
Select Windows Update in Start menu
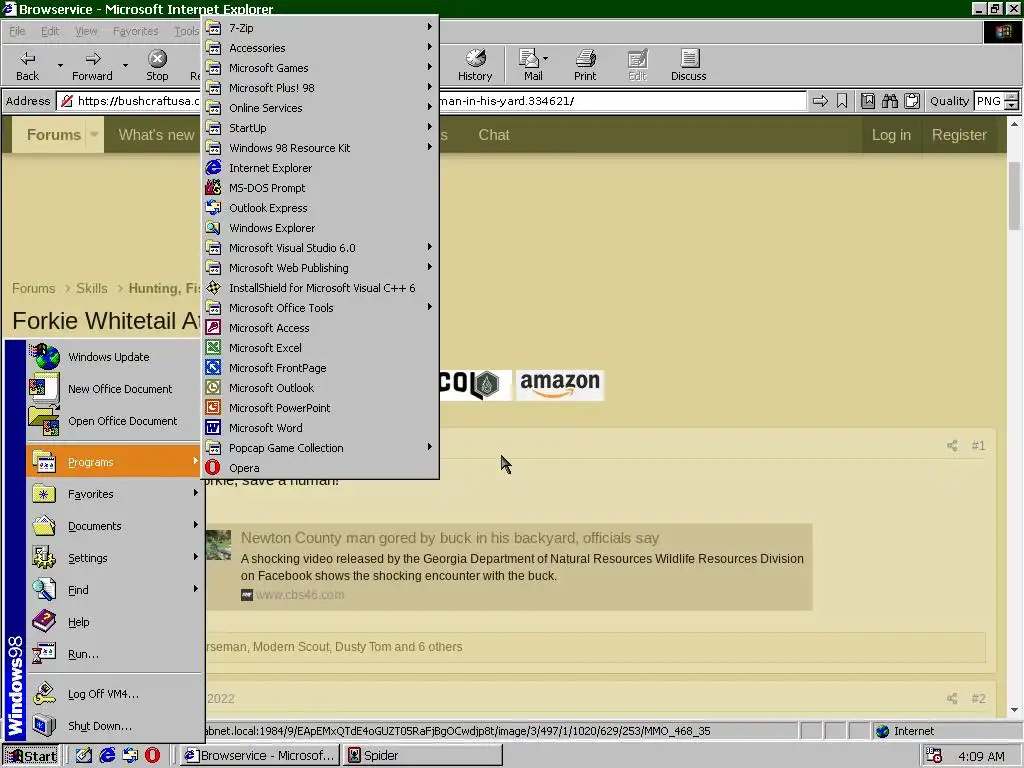[114, 357]
